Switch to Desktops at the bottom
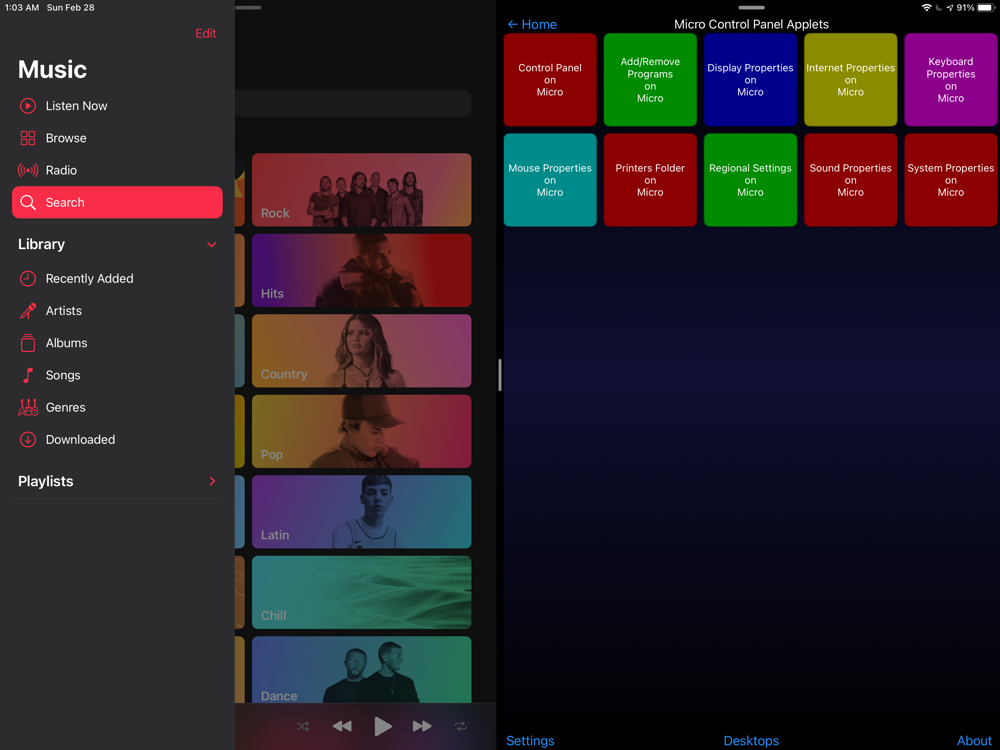1000x750 pixels. coord(751,740)
